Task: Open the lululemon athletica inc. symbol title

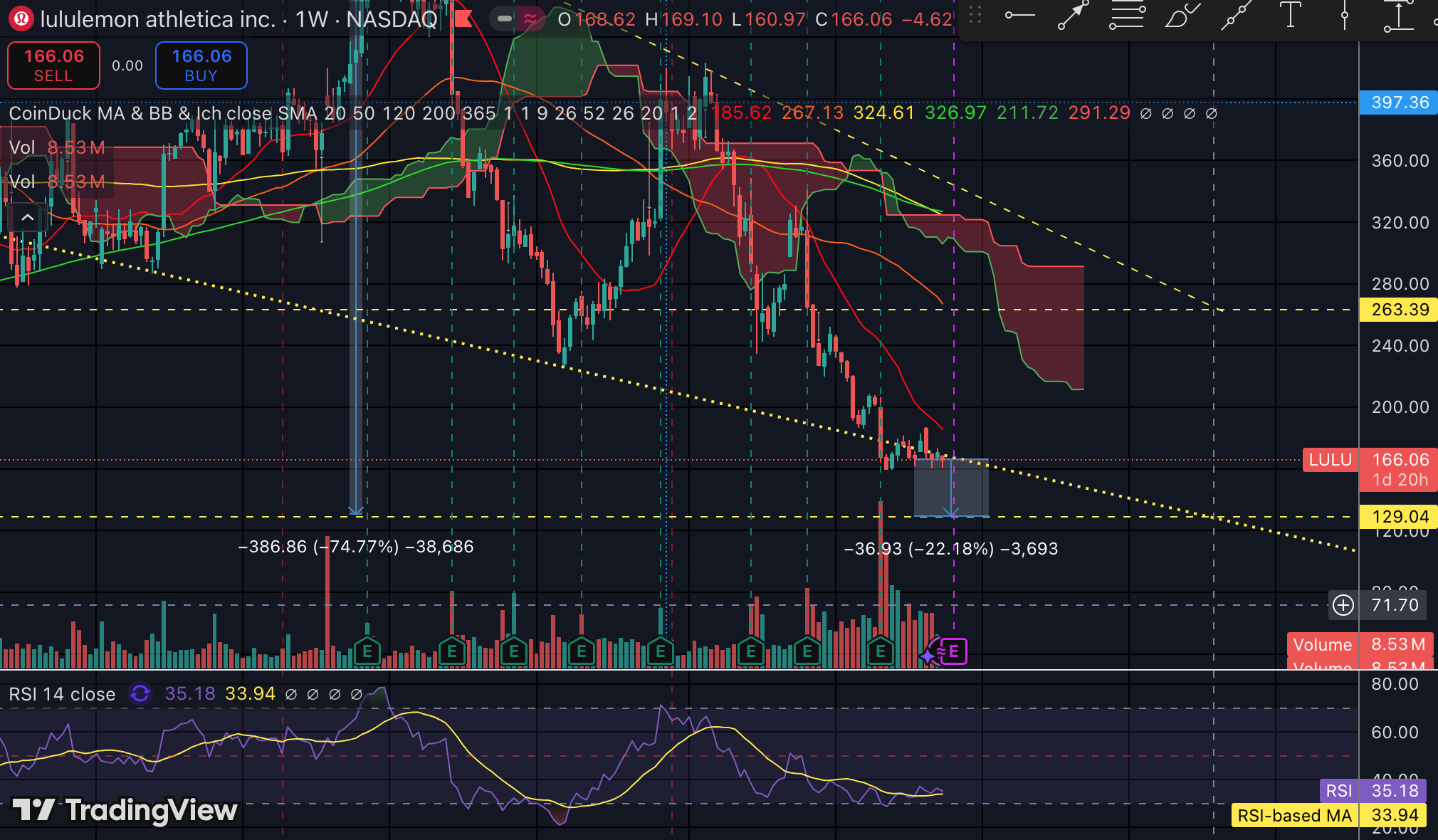Action: point(158,19)
